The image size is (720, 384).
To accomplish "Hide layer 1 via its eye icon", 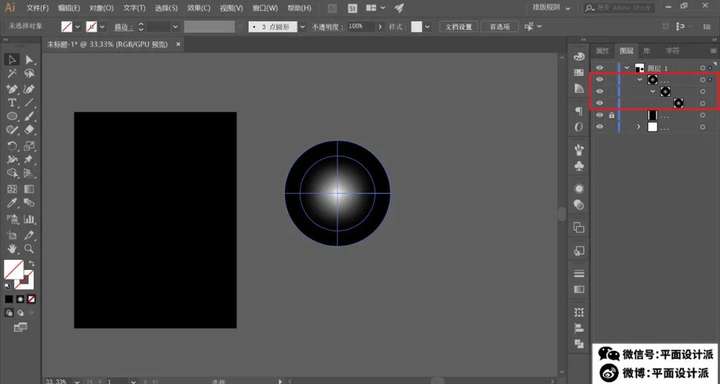I will (x=600, y=68).
